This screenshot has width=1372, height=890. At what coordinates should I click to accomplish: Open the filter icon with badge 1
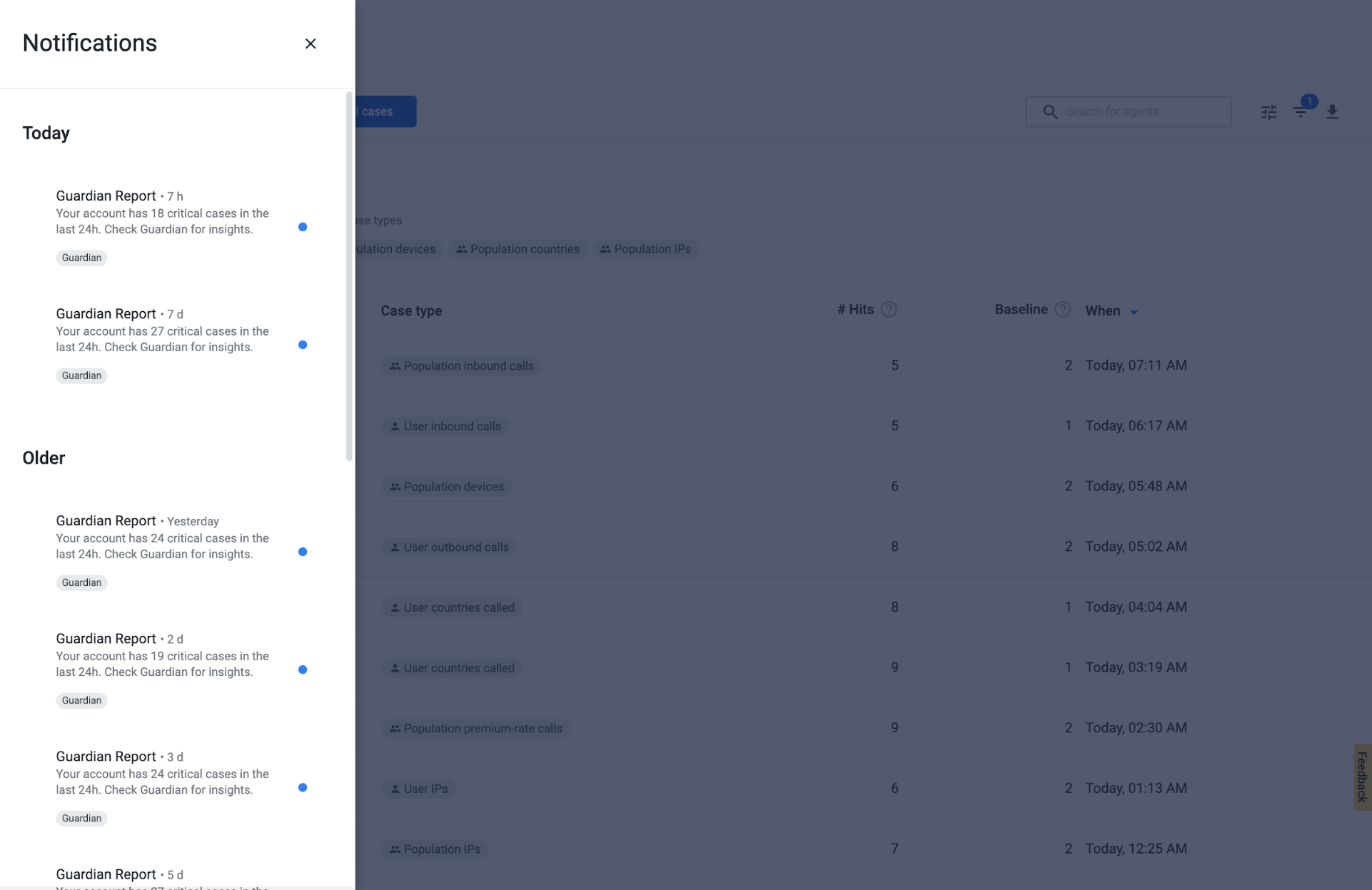pos(1301,111)
